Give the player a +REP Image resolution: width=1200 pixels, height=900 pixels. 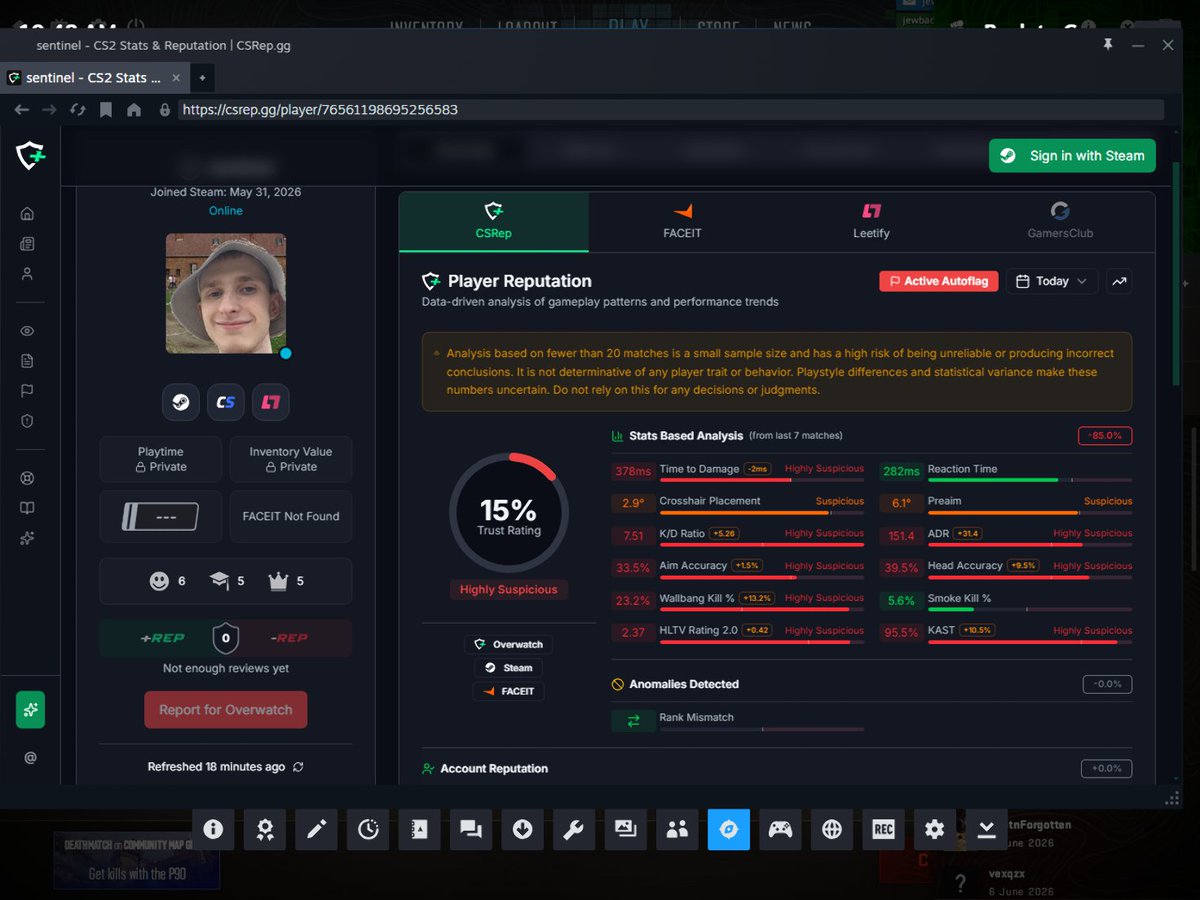coord(161,638)
